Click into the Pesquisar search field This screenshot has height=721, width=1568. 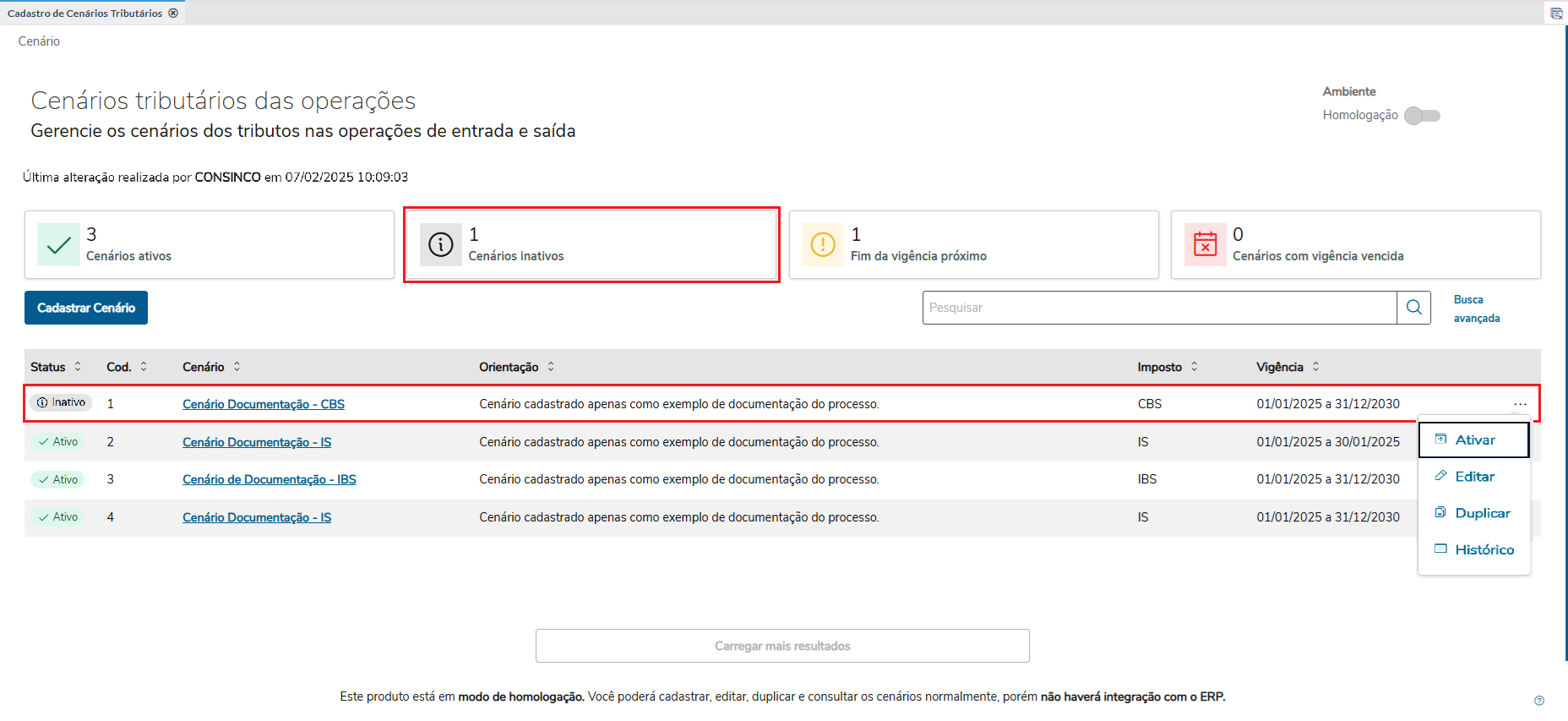tap(1158, 308)
